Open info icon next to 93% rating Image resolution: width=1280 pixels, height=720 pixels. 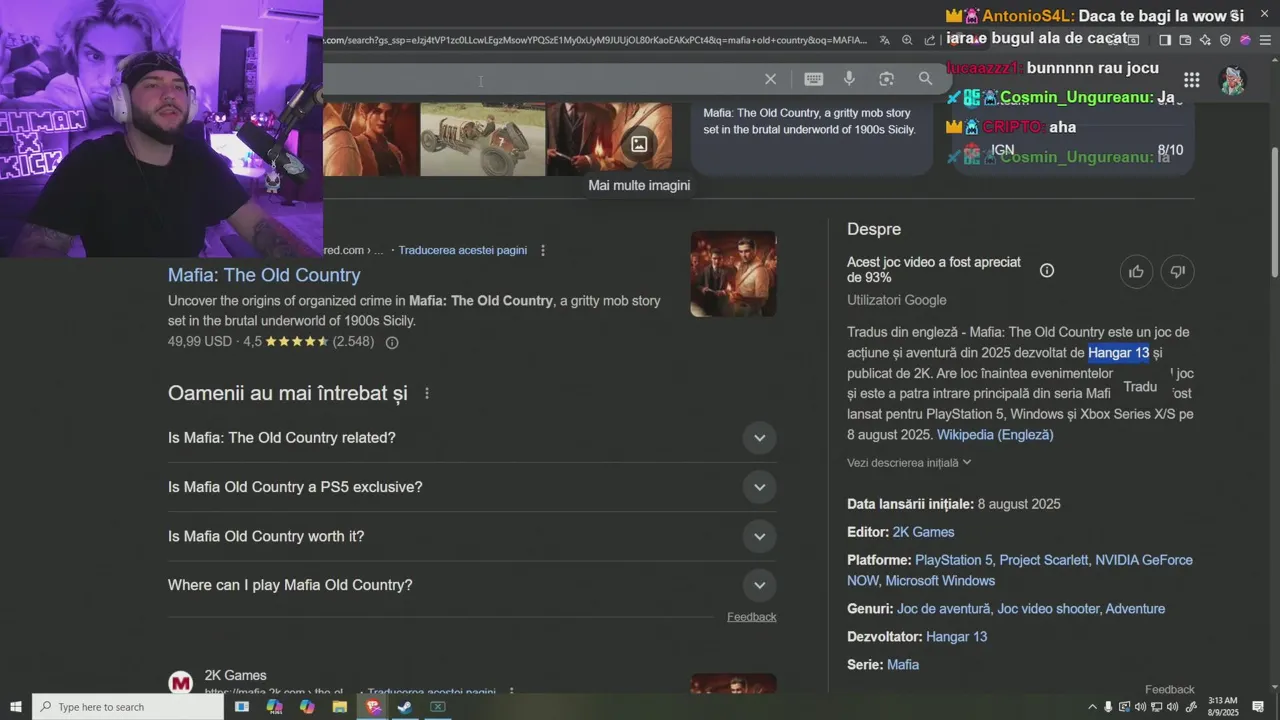point(1047,270)
